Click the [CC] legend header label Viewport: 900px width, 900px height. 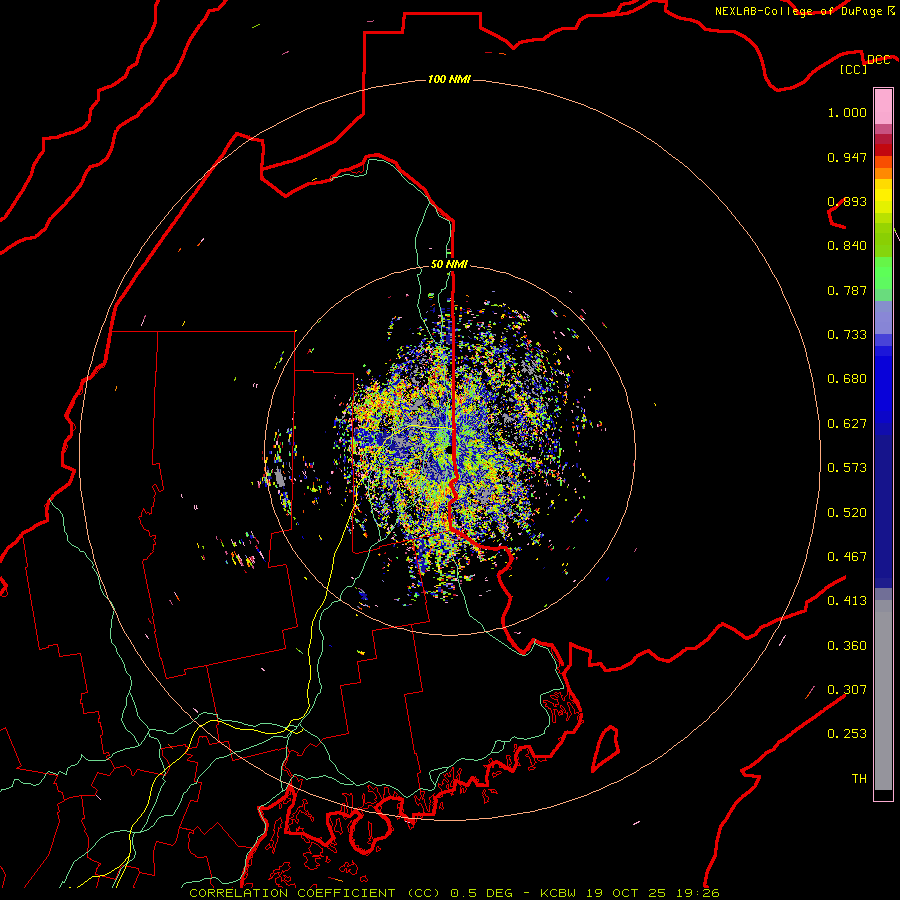pos(854,69)
